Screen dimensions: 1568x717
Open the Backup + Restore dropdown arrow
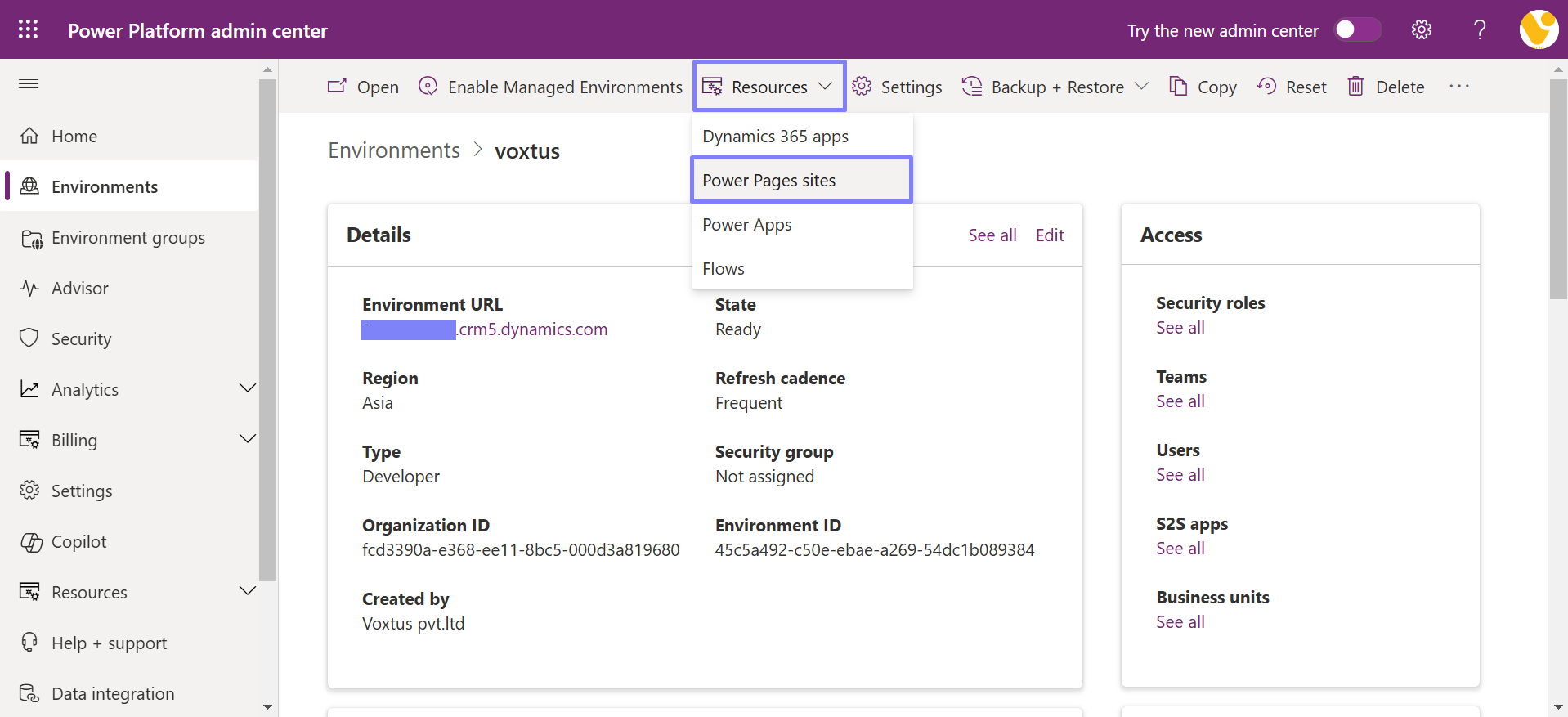[1142, 86]
